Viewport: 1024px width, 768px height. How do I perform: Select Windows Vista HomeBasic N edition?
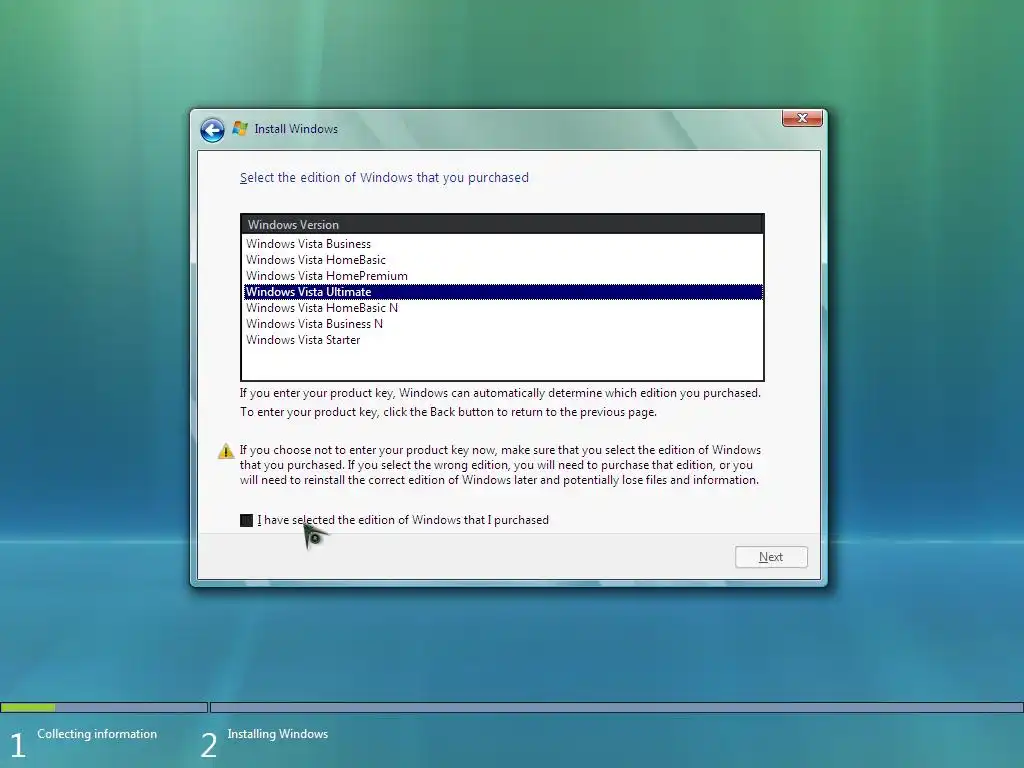pos(503,308)
